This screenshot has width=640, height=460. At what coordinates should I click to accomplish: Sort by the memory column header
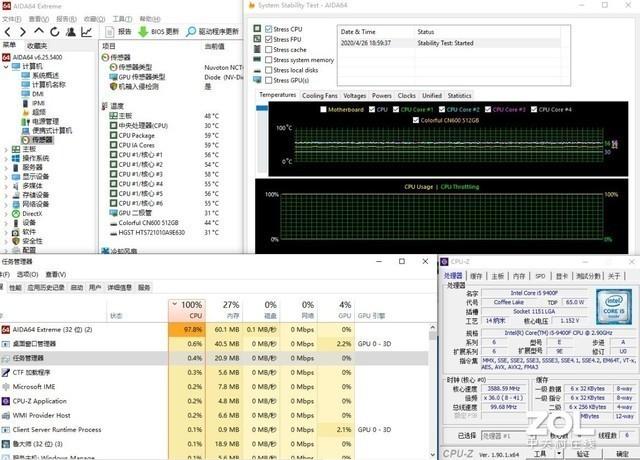(224, 310)
